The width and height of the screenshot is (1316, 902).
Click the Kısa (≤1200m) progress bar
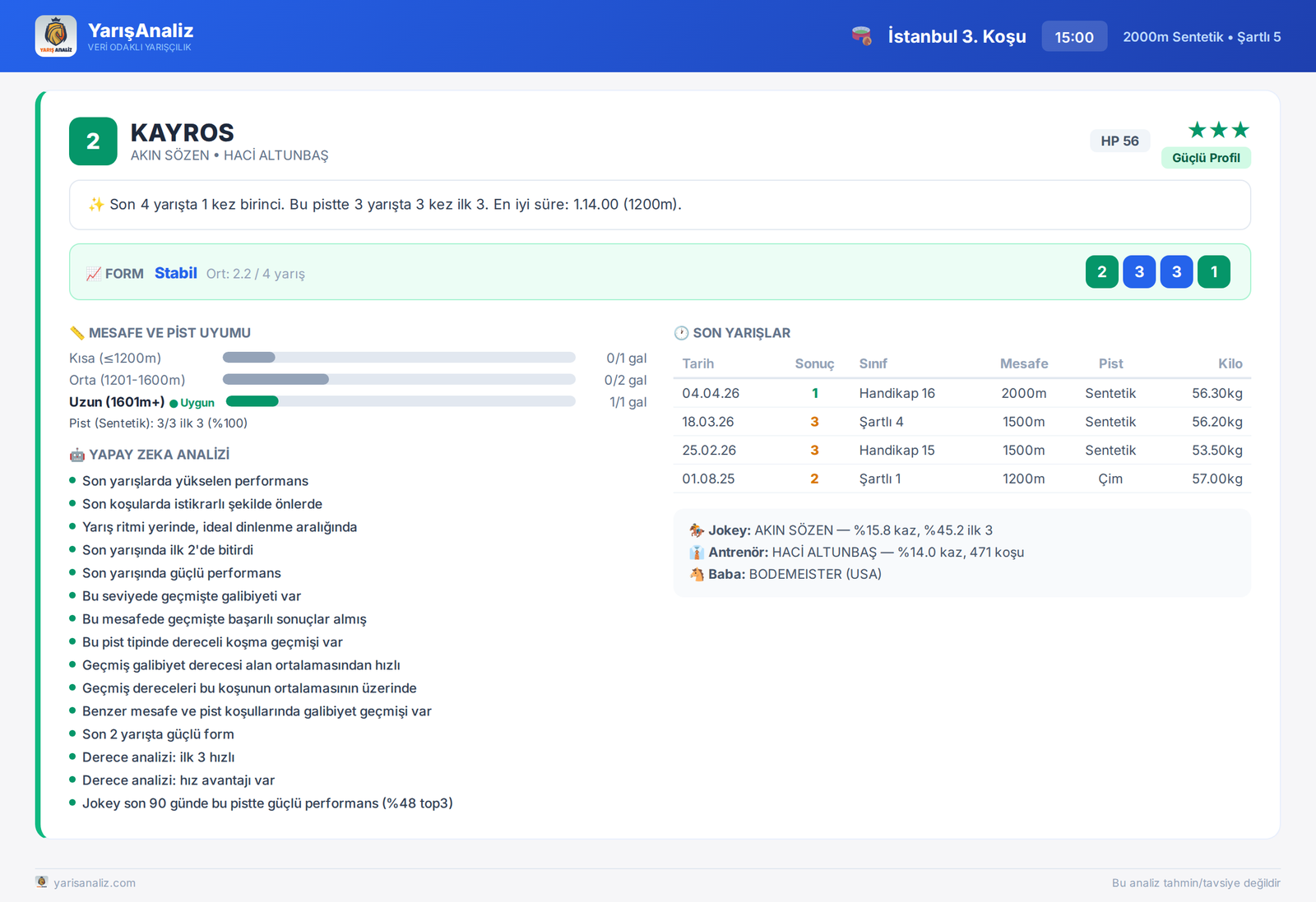coord(399,358)
